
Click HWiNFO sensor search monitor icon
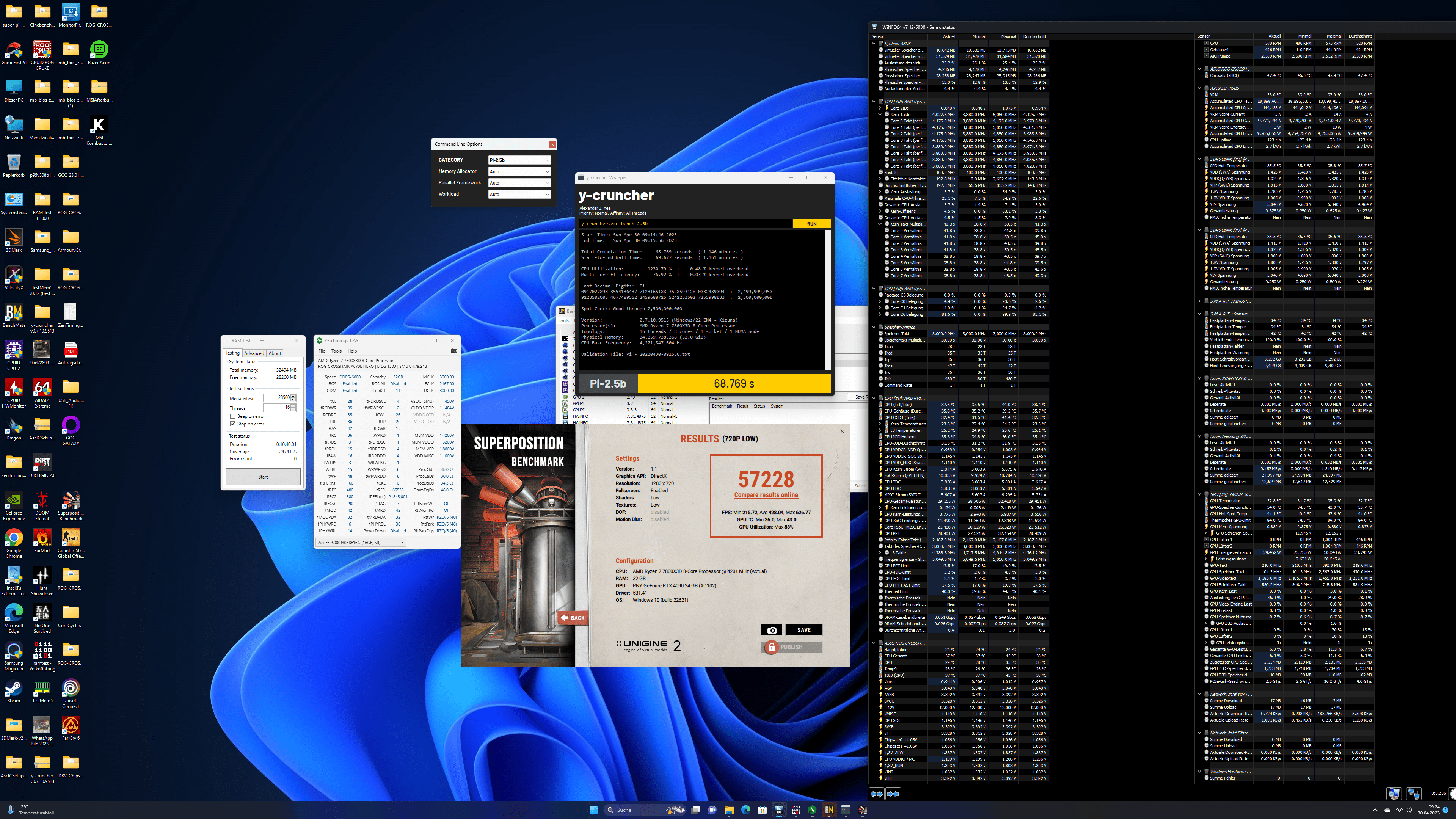pos(1394,794)
